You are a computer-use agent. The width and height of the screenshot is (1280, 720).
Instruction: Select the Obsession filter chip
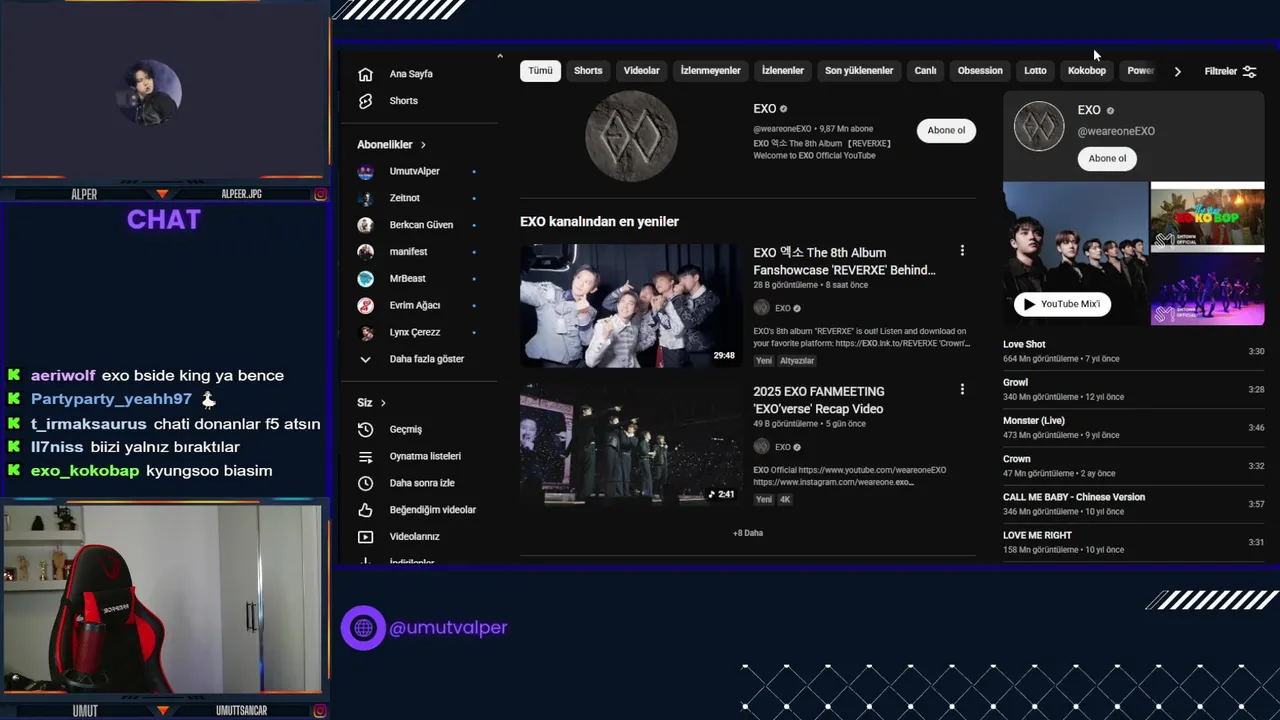click(x=980, y=71)
